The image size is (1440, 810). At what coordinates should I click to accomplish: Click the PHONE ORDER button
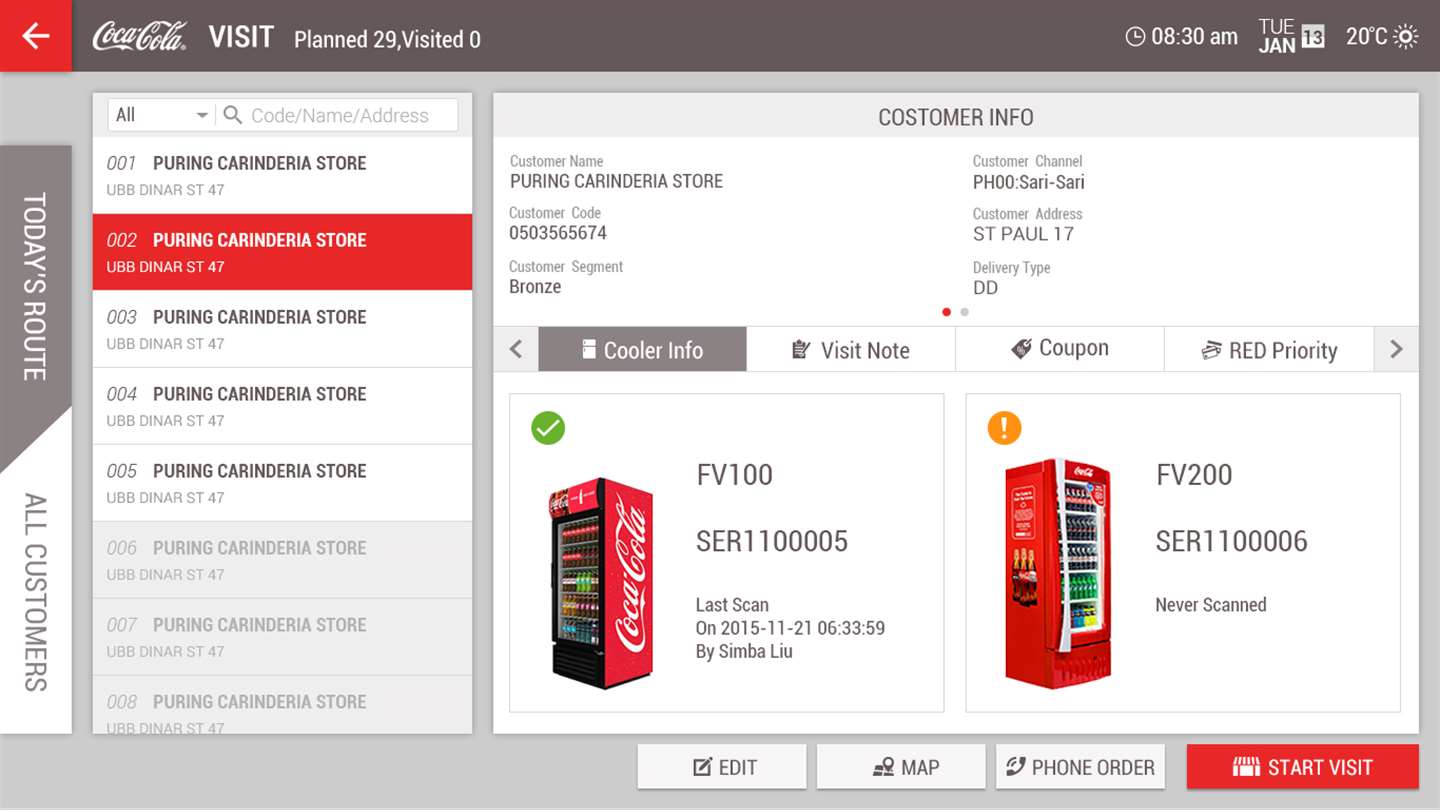pos(1080,767)
